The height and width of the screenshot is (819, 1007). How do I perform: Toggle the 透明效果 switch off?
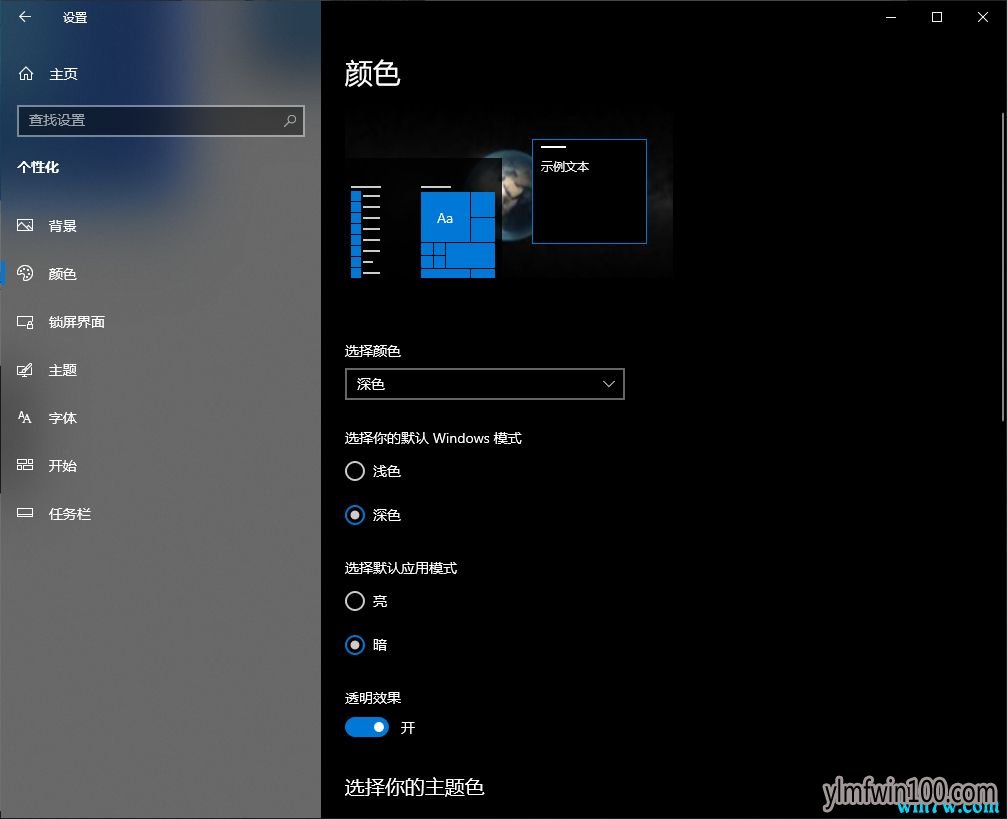[x=367, y=727]
